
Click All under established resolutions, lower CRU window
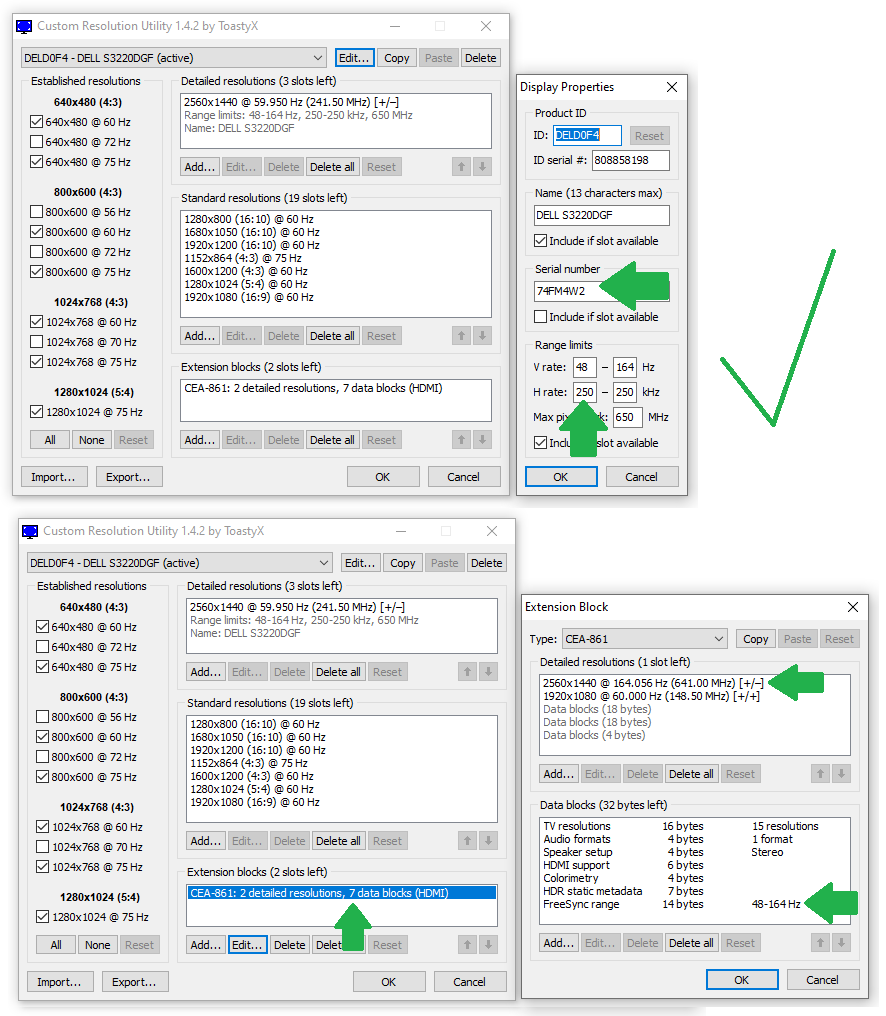click(56, 945)
